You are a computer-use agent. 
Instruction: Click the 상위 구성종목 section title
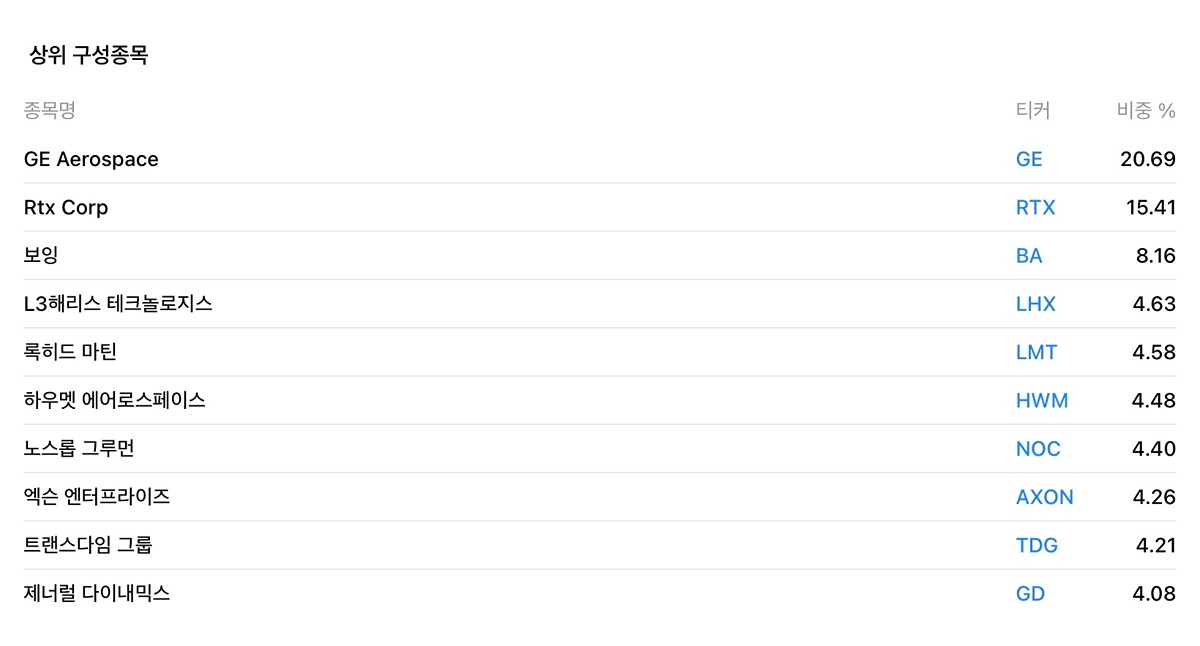88,55
